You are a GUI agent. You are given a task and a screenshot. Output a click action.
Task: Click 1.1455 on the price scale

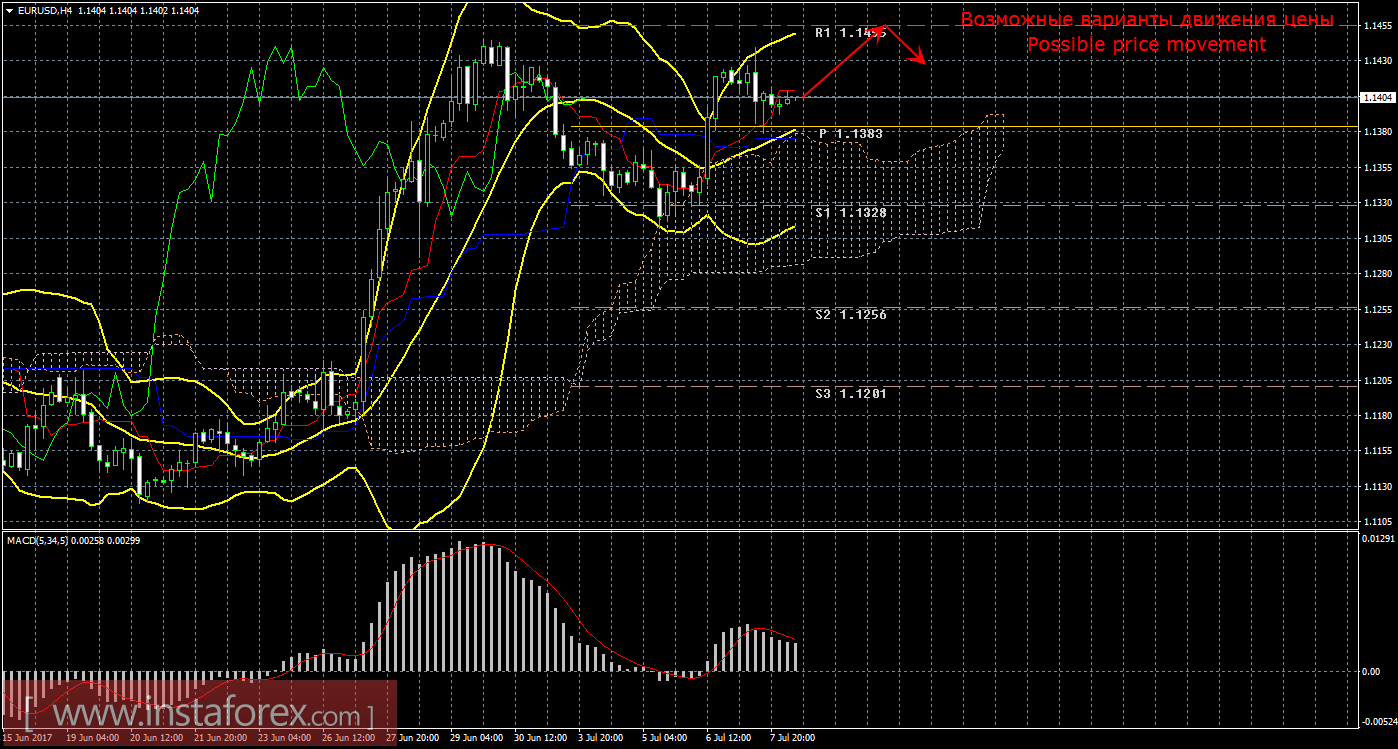coord(1379,26)
